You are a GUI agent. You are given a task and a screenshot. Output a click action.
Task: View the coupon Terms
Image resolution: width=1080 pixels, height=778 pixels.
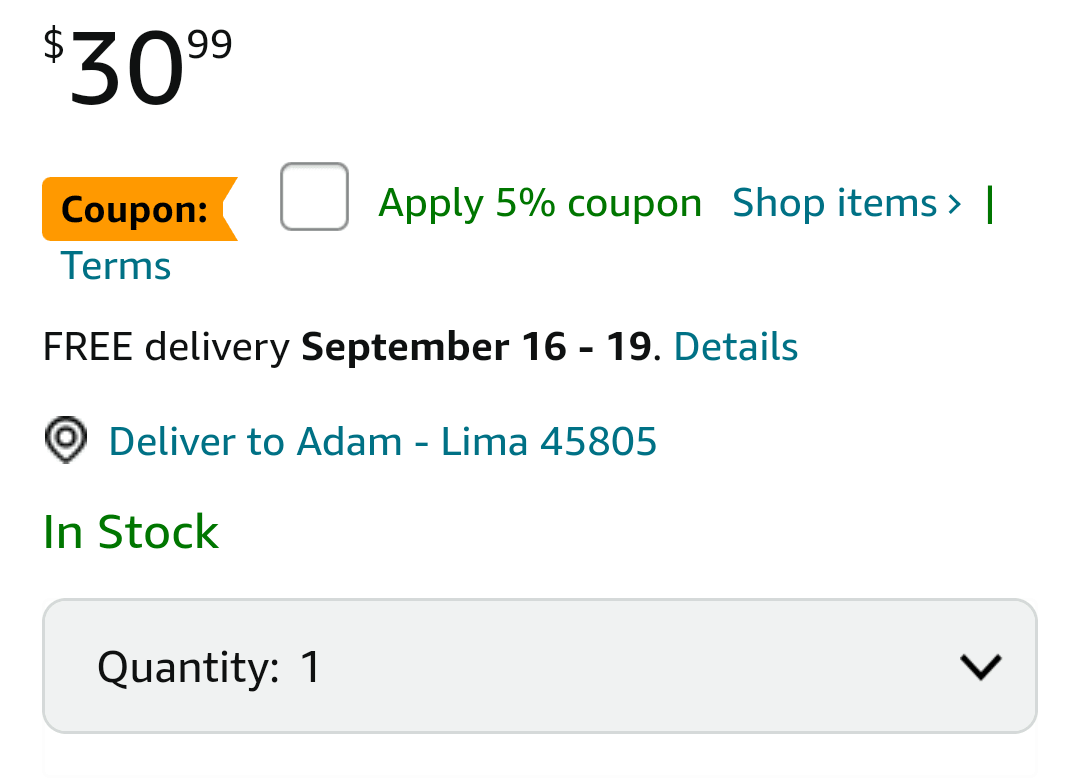[116, 266]
